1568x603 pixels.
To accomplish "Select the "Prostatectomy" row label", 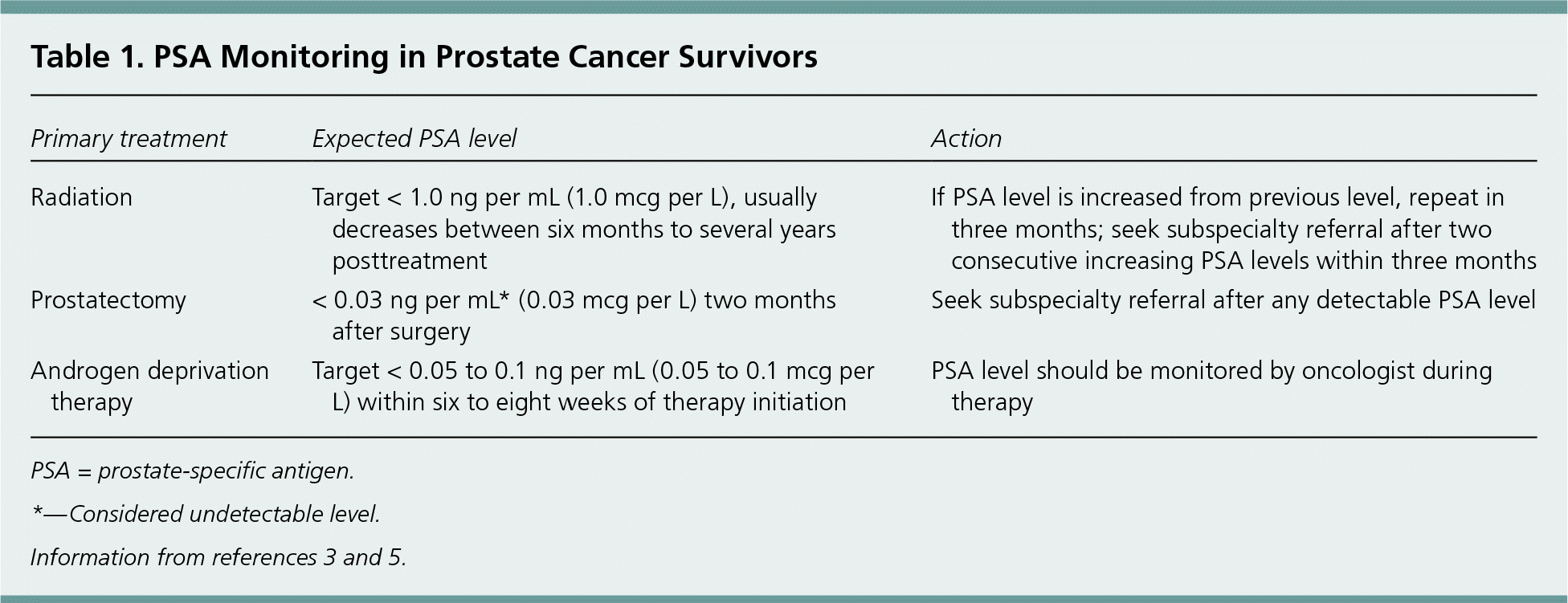I will [108, 300].
